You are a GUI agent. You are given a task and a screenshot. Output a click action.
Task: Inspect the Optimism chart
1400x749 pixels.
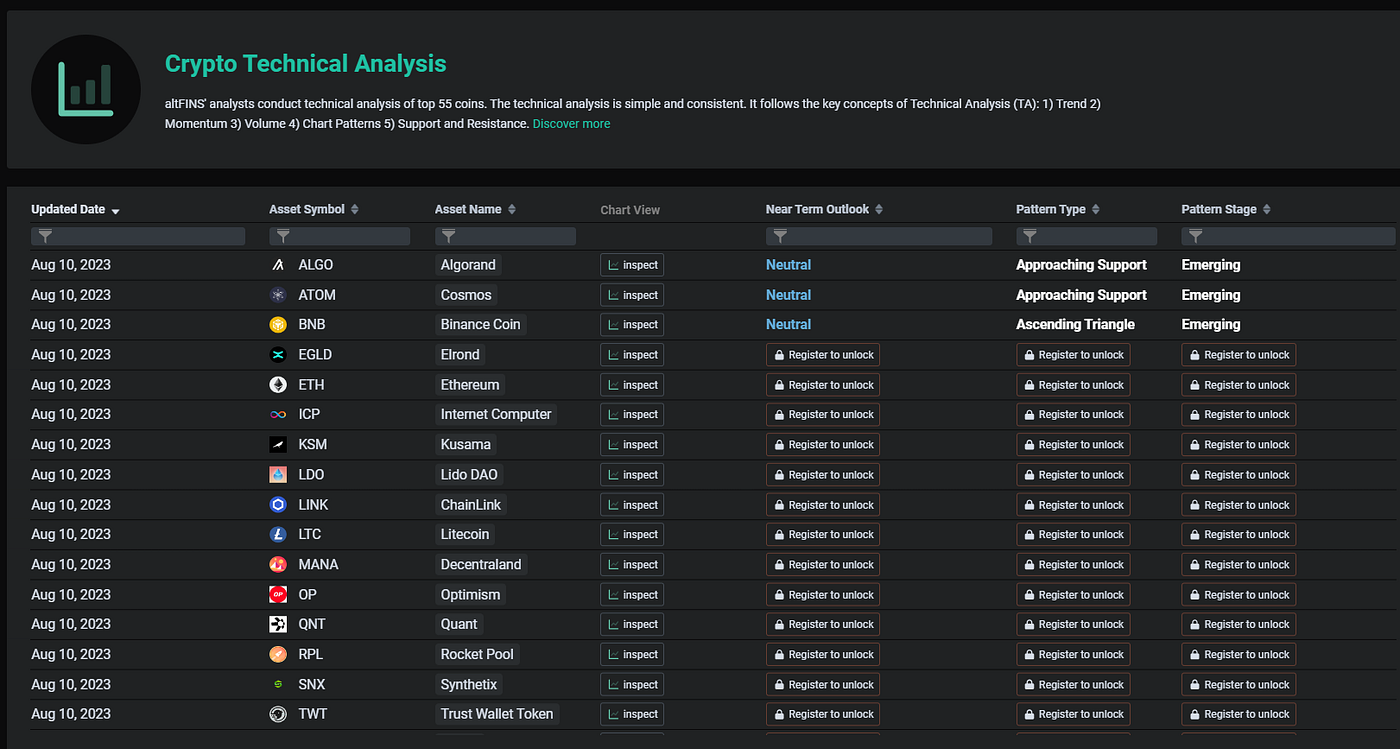coord(632,595)
